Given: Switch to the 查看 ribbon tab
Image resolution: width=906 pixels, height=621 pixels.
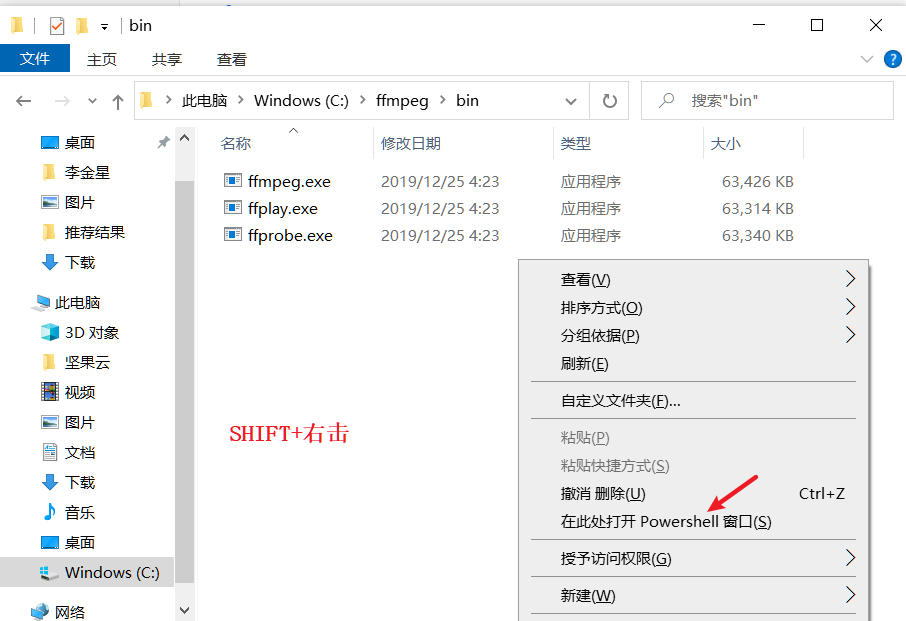Looking at the screenshot, I should 231,60.
